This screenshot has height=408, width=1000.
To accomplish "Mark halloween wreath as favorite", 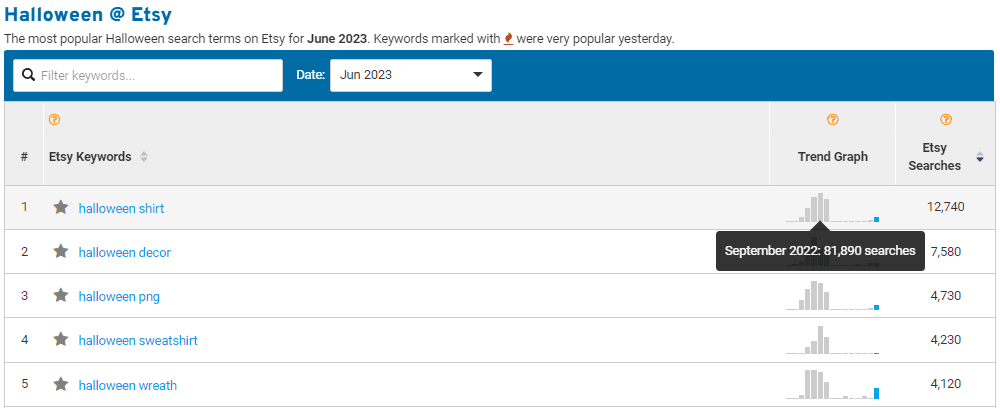I will (61, 385).
